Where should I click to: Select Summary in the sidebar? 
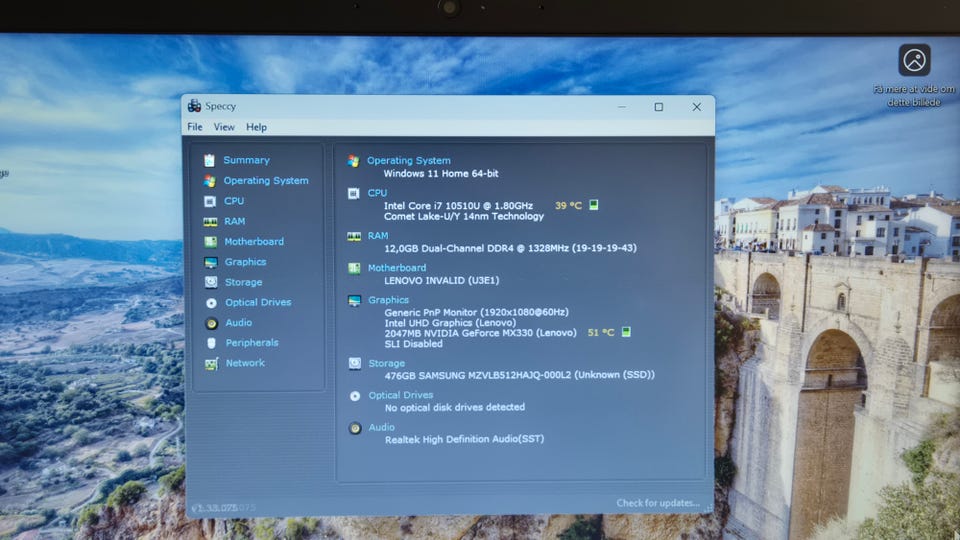coord(246,160)
